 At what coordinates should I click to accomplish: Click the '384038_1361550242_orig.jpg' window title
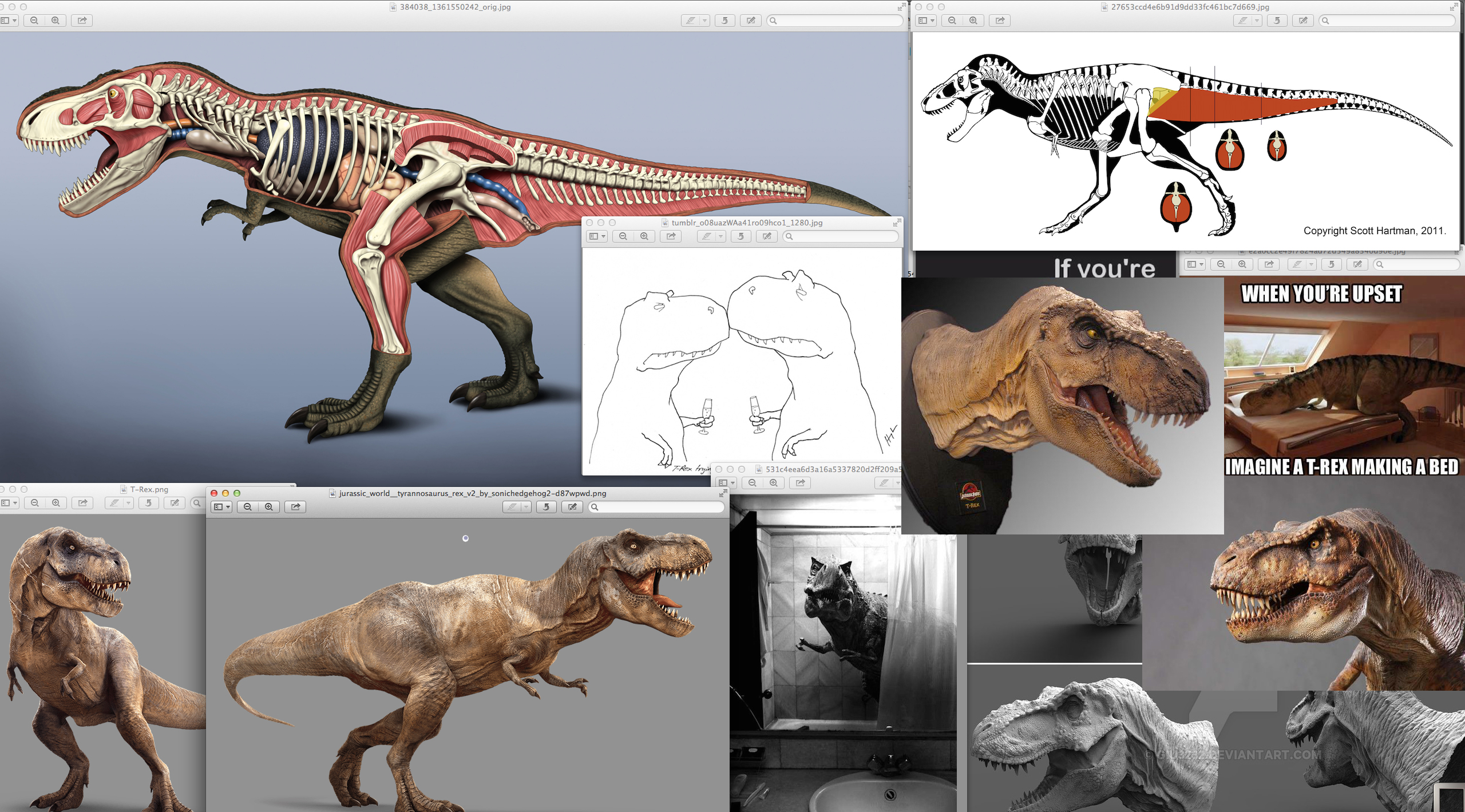[456, 7]
